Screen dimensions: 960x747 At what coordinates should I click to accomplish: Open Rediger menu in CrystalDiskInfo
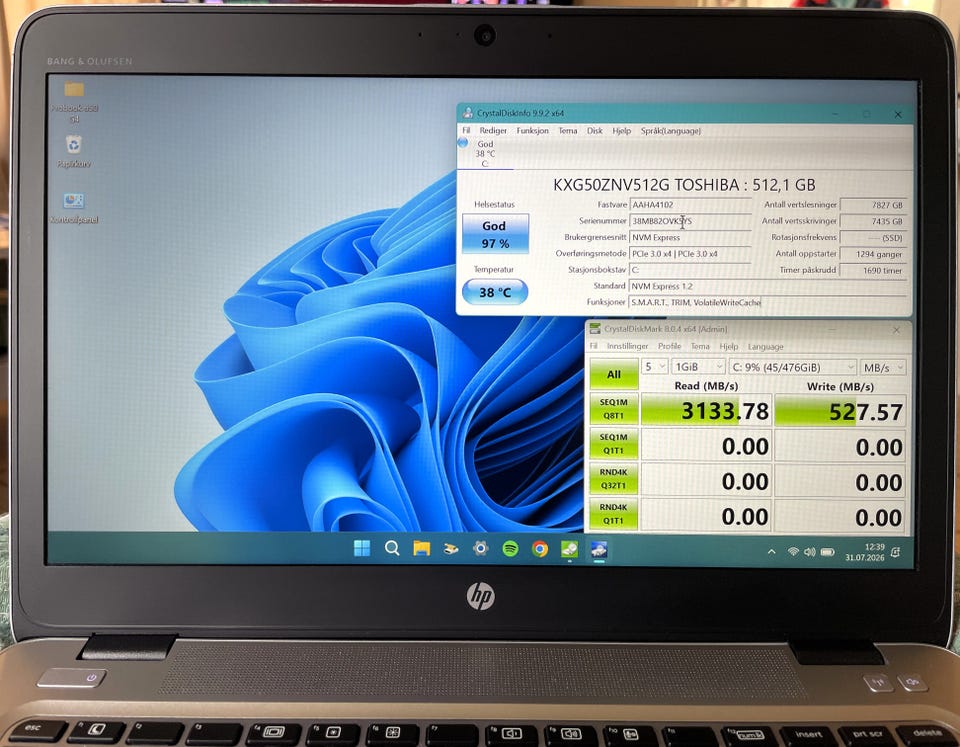(493, 130)
